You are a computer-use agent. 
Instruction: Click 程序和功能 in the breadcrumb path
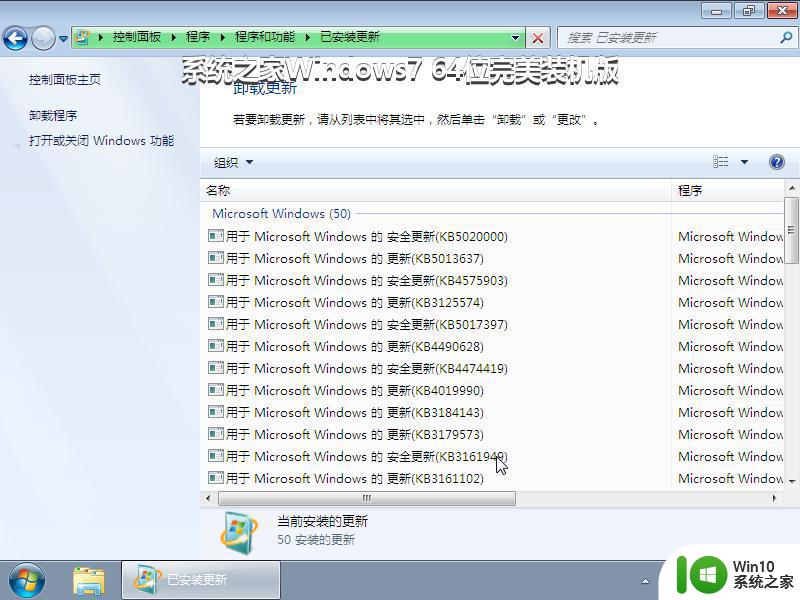coord(264,37)
